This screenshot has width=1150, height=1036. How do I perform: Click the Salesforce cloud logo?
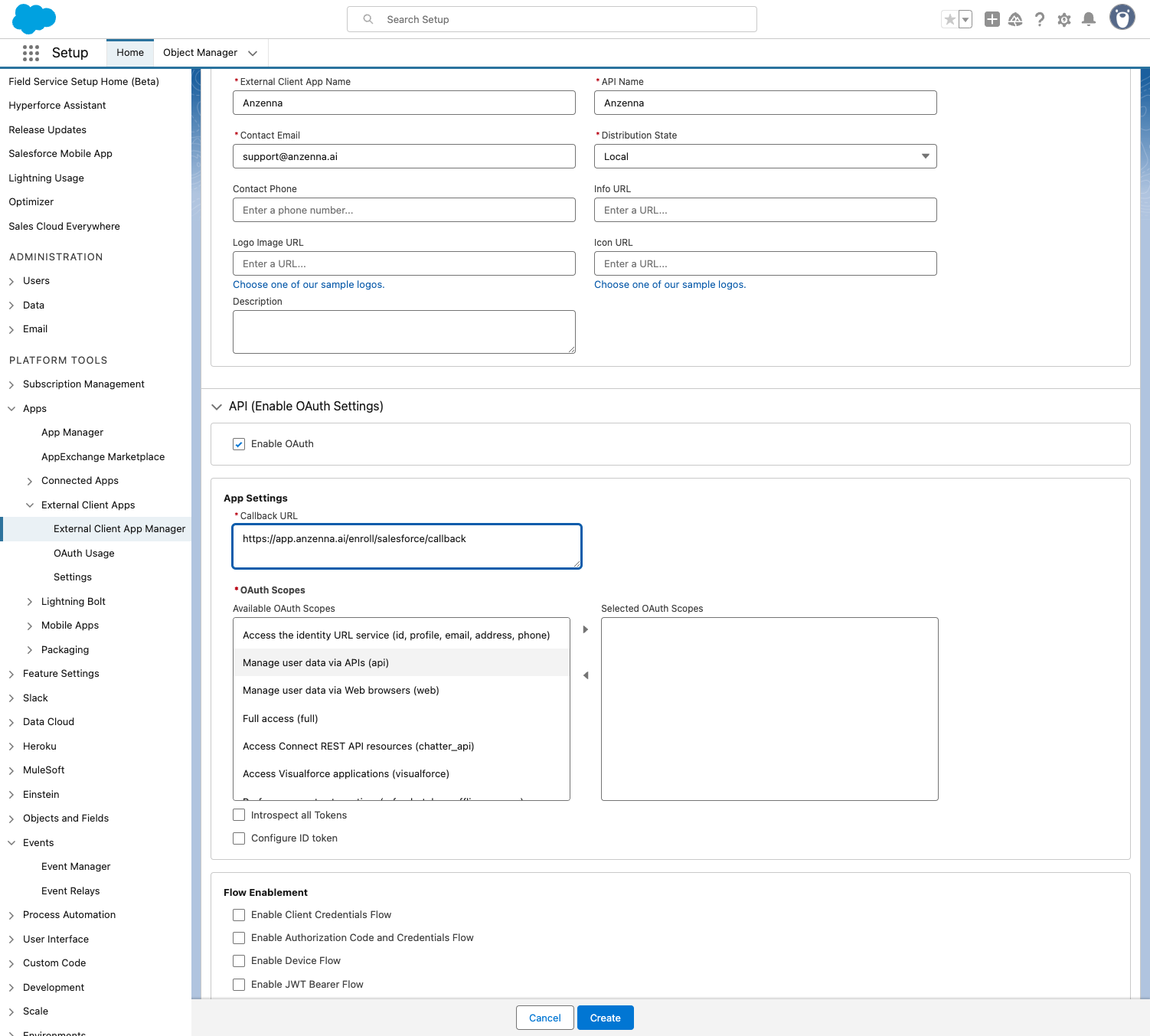coord(34,18)
